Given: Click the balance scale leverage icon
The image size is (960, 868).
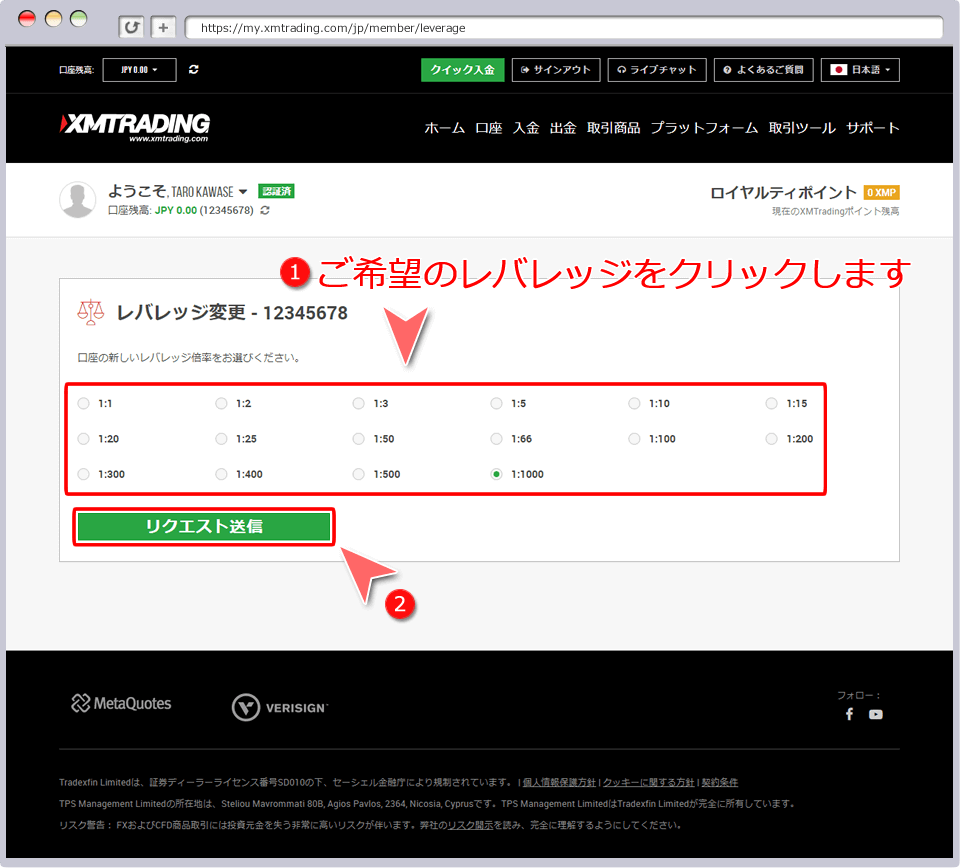Looking at the screenshot, I should [x=91, y=312].
